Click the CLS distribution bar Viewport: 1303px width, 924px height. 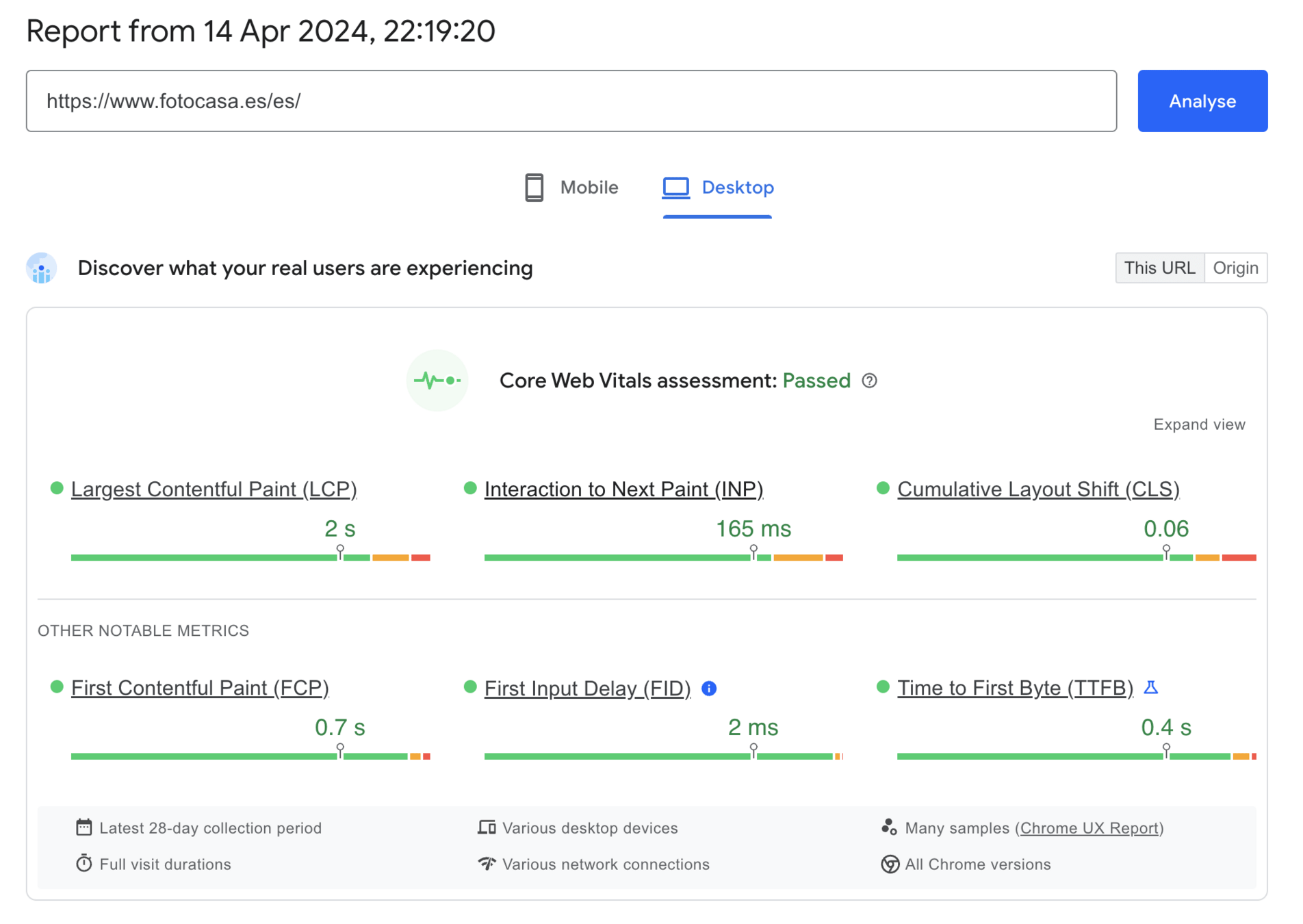coord(1076,558)
